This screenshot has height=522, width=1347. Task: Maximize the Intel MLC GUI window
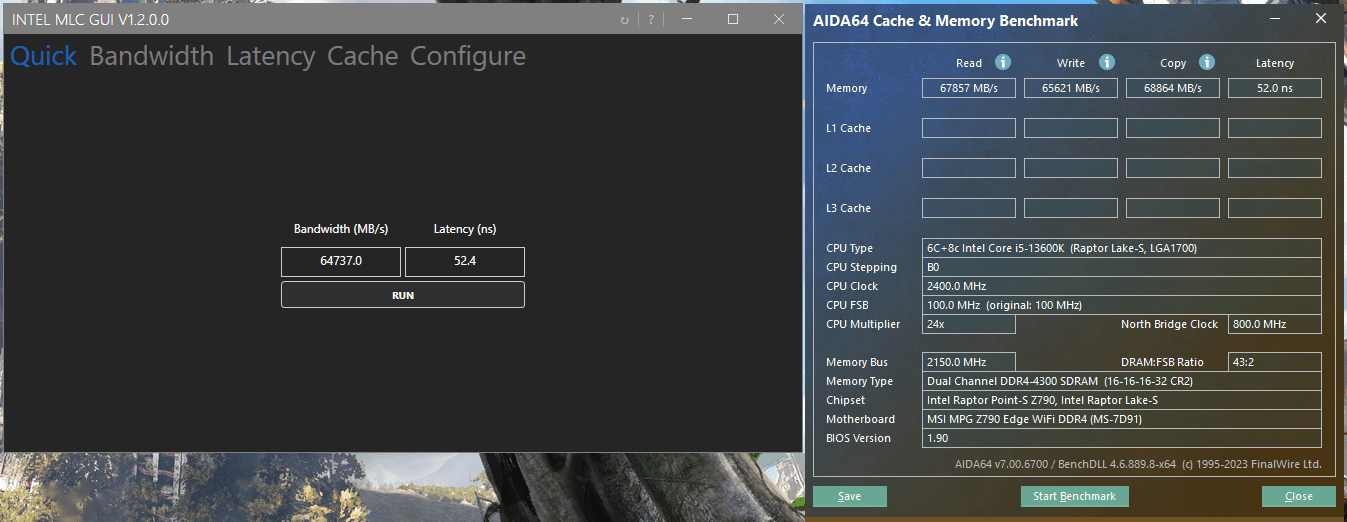[x=733, y=19]
